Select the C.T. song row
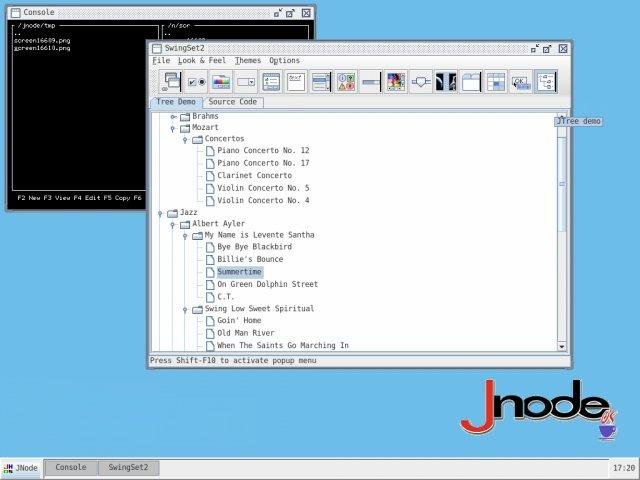640x480 pixels. [x=220, y=297]
